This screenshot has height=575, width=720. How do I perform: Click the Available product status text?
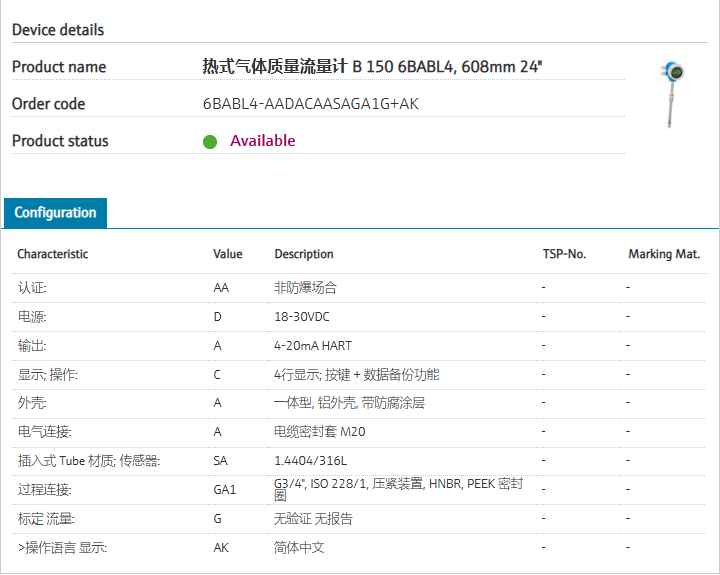point(262,141)
